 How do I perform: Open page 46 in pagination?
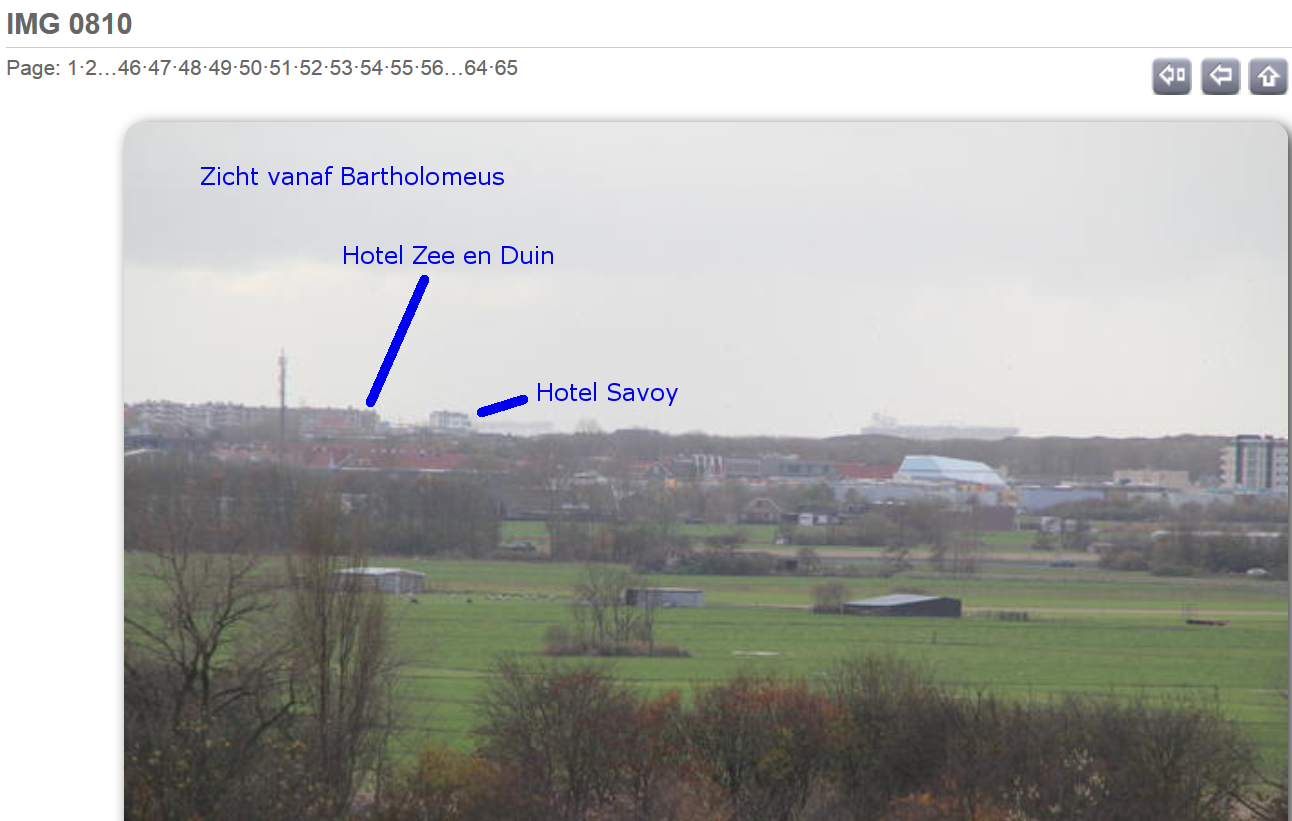click(129, 69)
